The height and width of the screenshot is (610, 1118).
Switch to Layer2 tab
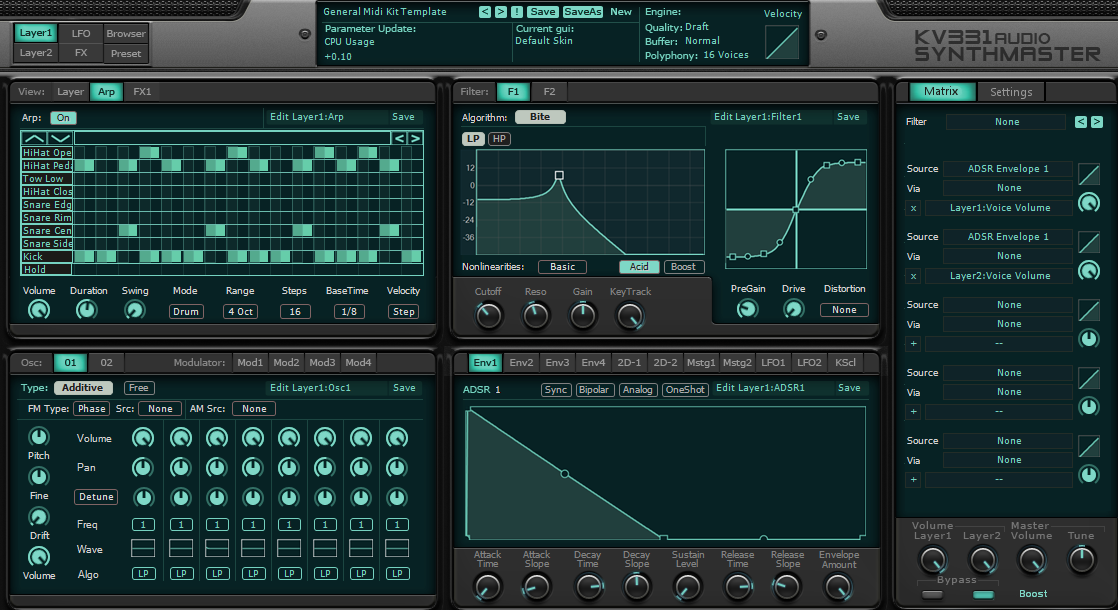[36, 53]
